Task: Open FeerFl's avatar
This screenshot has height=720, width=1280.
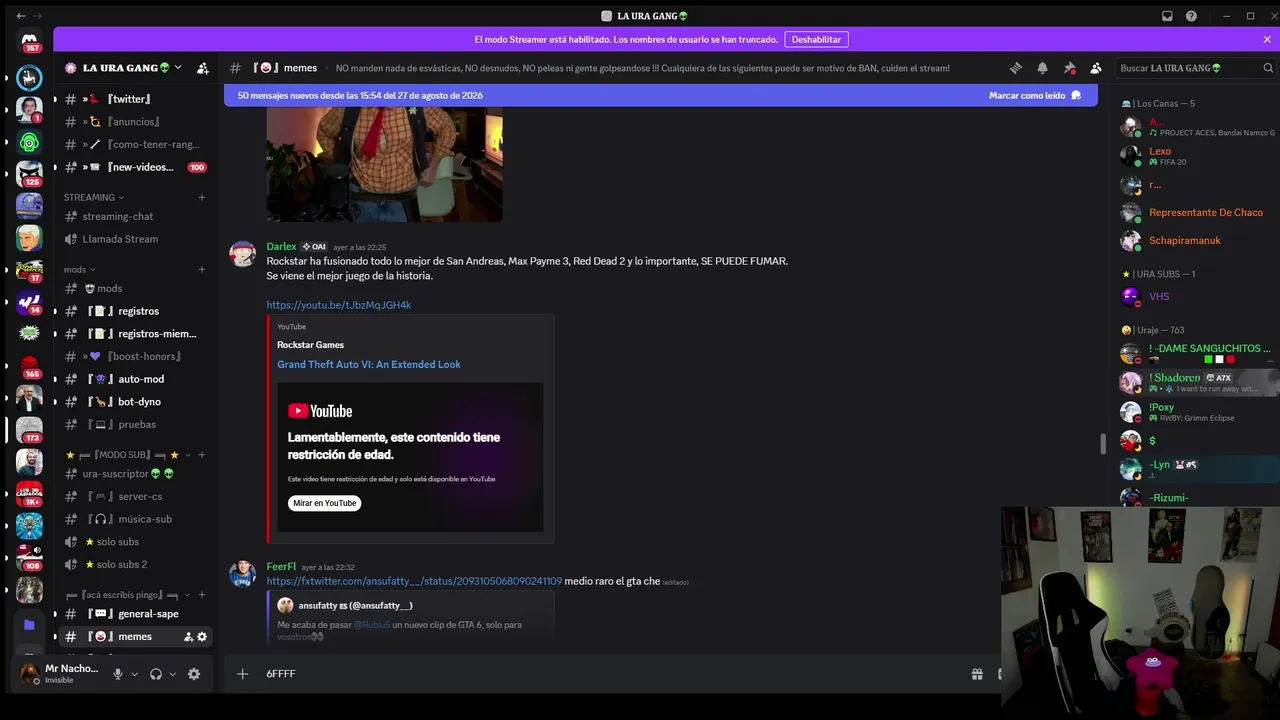Action: pyautogui.click(x=243, y=574)
